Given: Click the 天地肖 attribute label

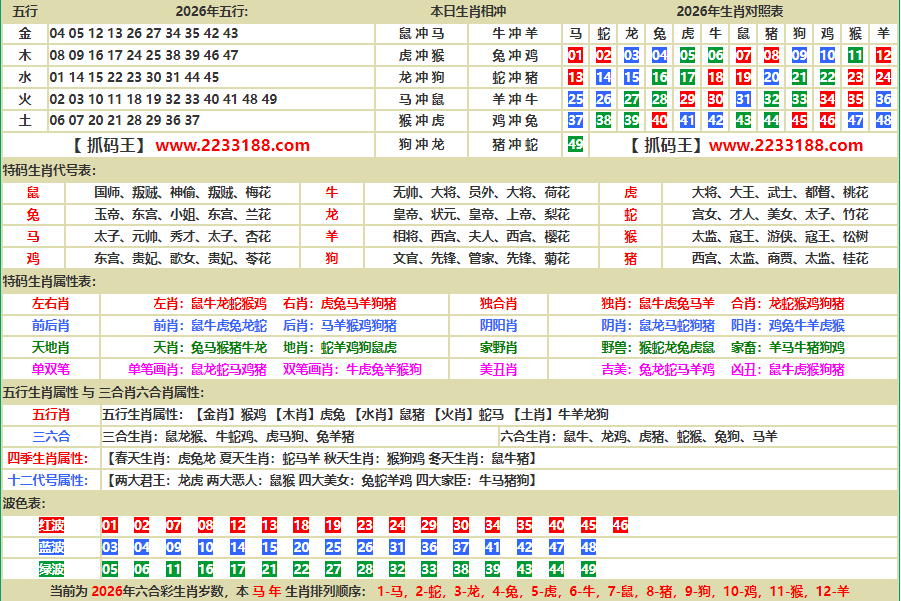Looking at the screenshot, I should [50, 347].
